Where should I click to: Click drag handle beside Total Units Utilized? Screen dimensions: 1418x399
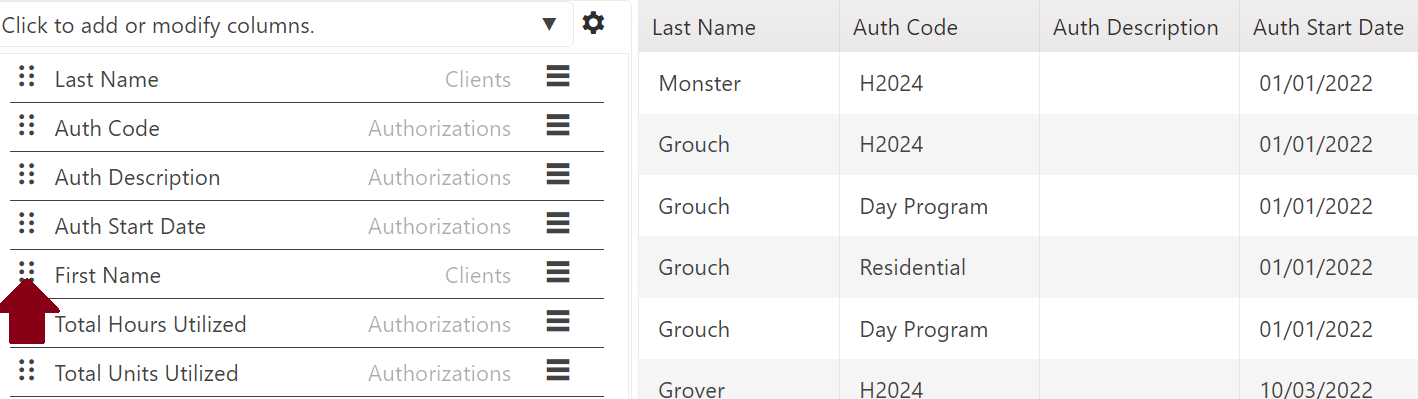(27, 370)
